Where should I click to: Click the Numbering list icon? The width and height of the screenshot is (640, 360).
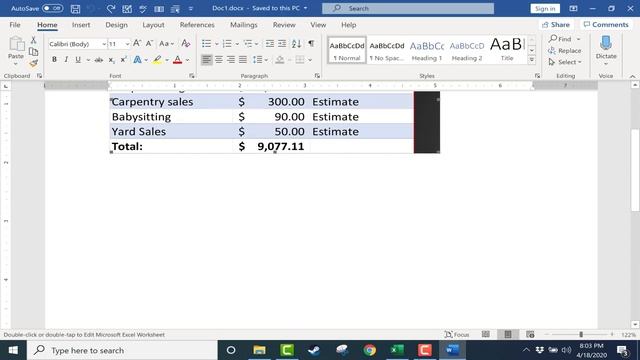(227, 43)
